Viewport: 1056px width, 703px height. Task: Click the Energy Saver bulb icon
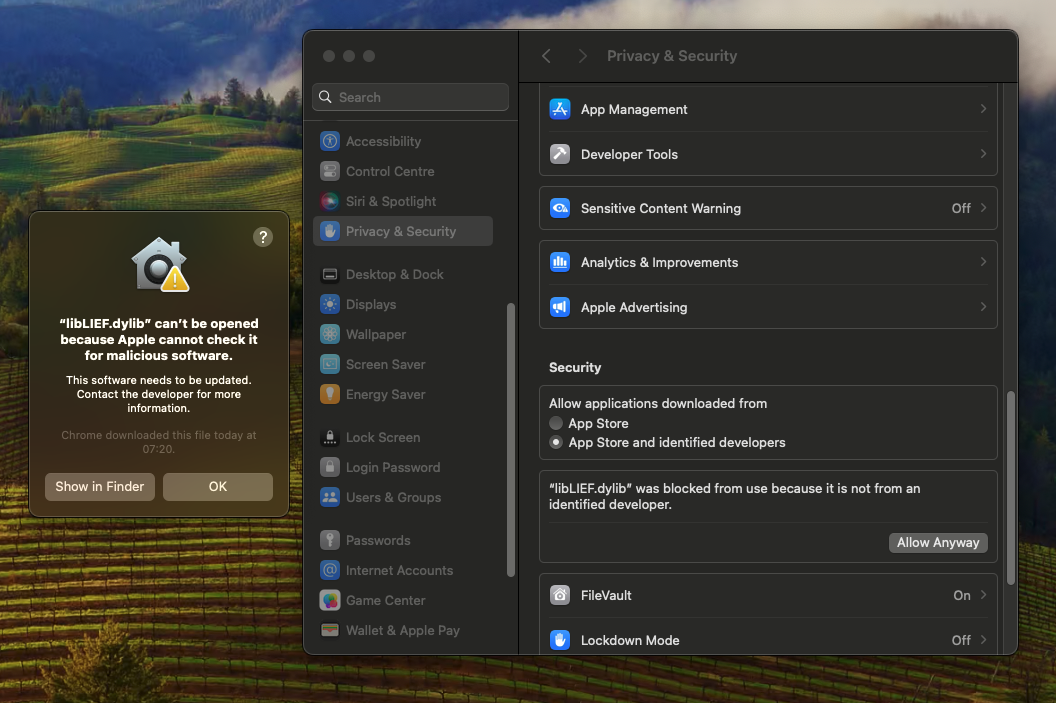click(x=329, y=394)
